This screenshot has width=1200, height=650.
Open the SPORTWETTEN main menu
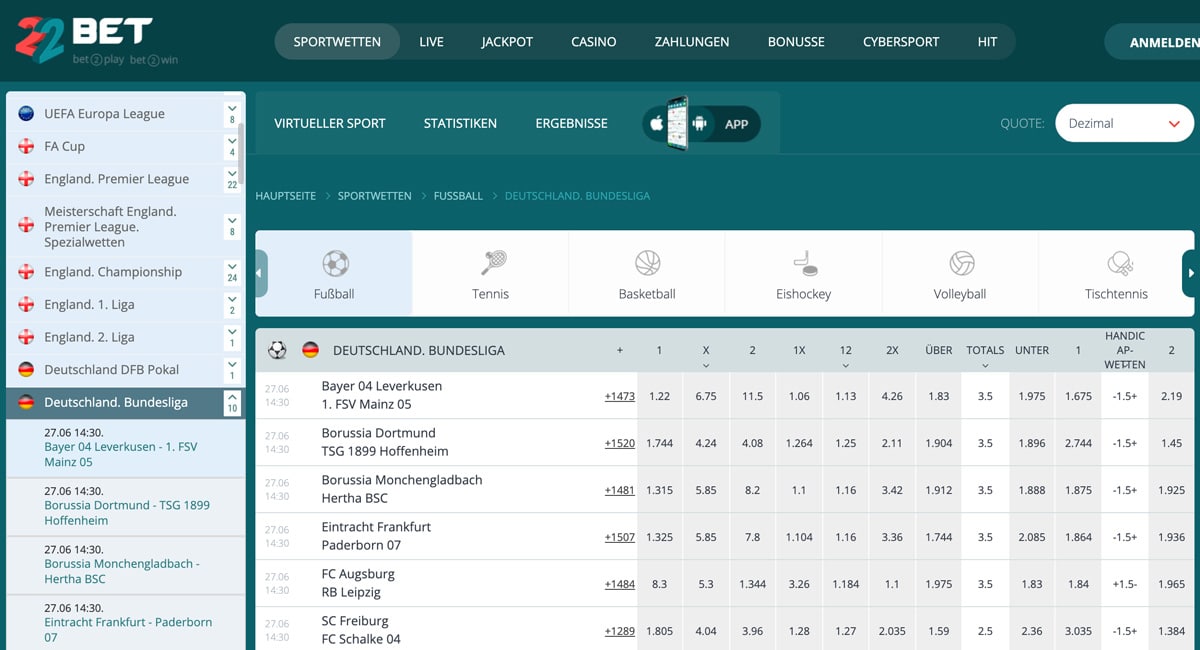(337, 42)
